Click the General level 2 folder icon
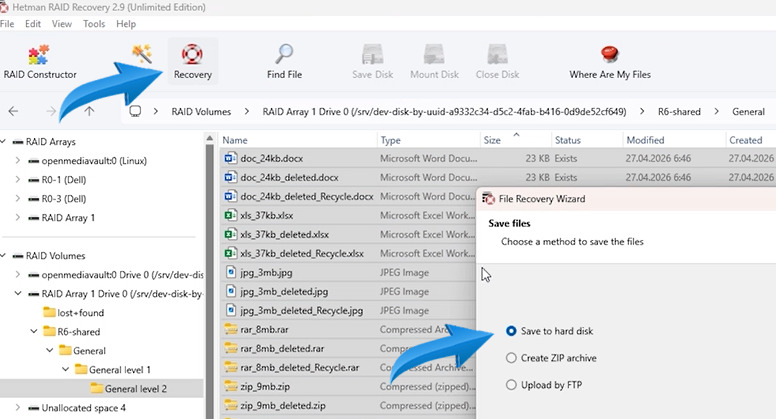 97,388
